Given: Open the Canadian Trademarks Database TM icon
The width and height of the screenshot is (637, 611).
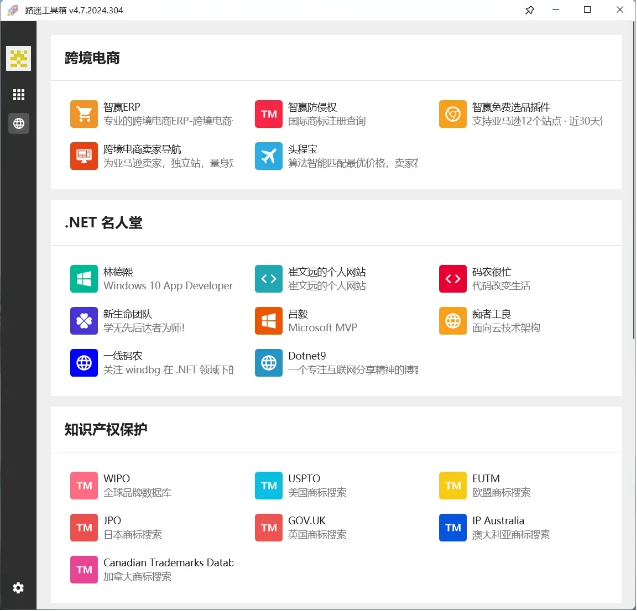Looking at the screenshot, I should (84, 570).
